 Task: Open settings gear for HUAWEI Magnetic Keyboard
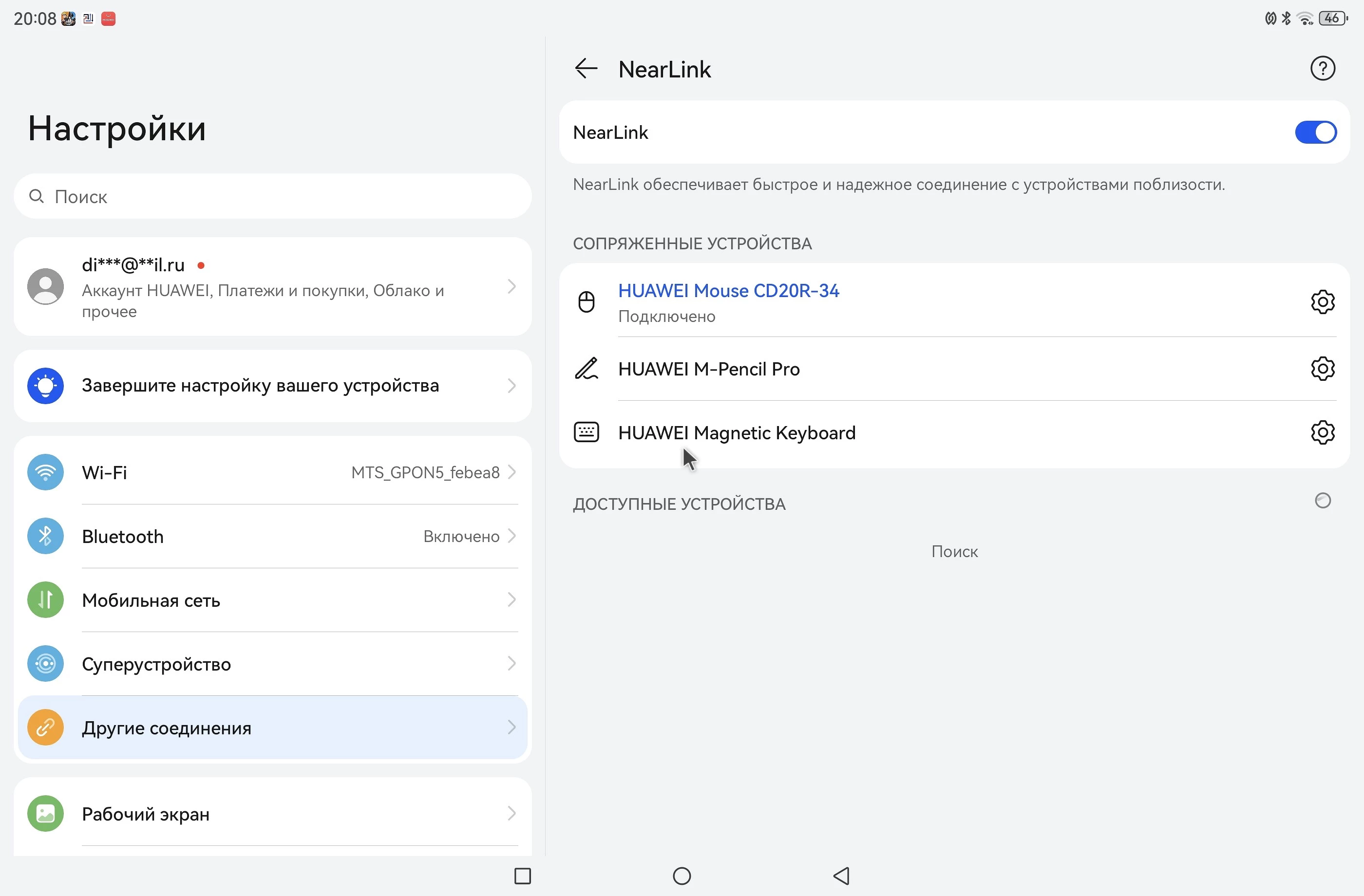click(1322, 432)
